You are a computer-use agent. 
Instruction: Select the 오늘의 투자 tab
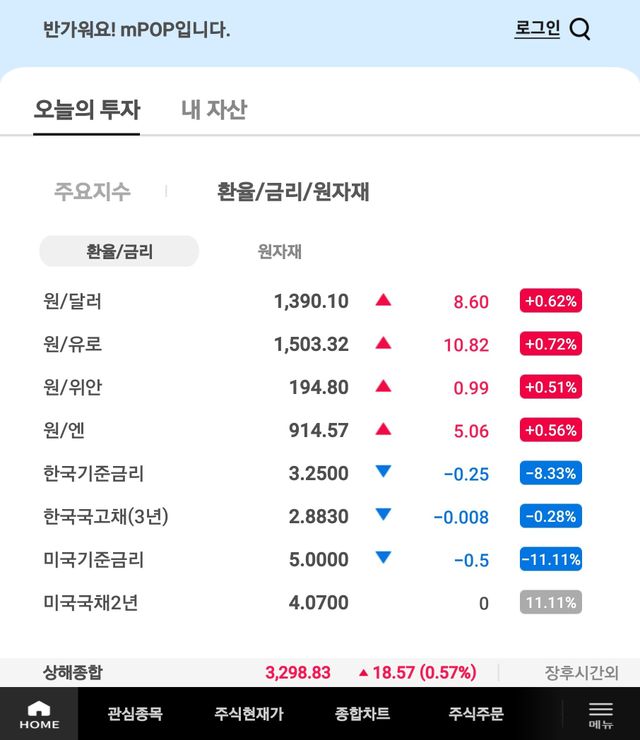86,109
